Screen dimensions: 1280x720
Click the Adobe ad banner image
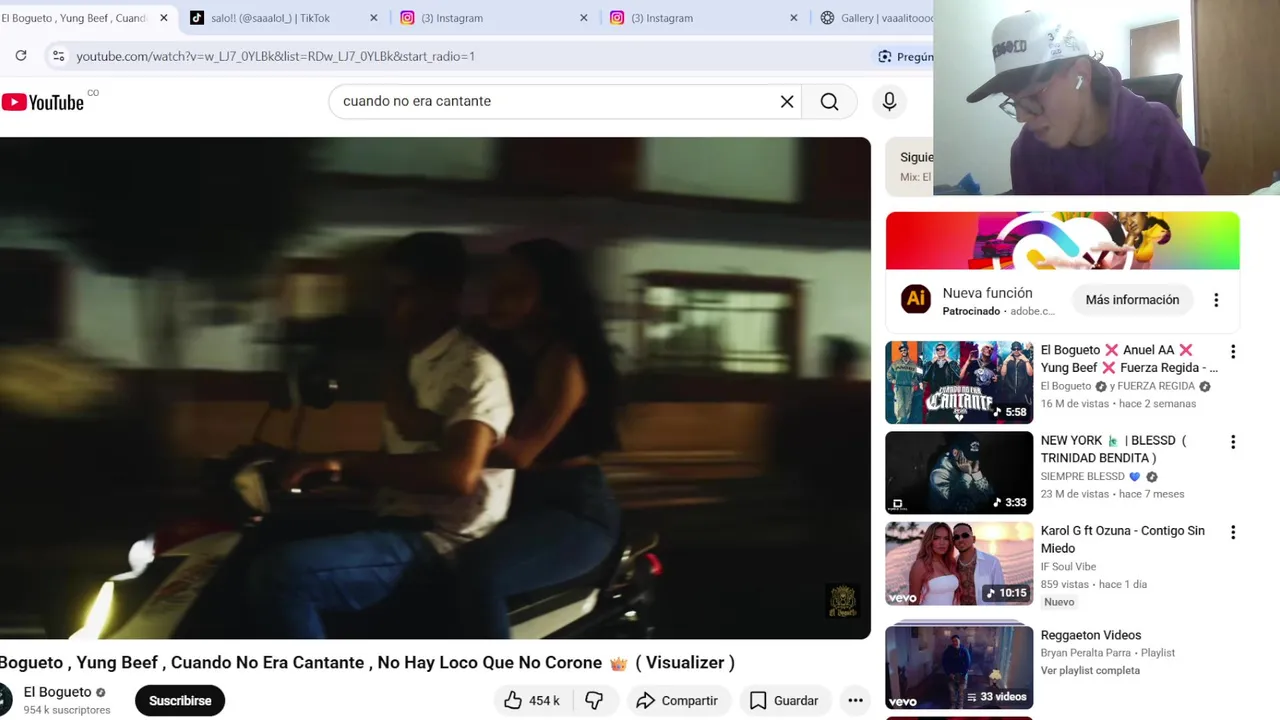[x=1062, y=241]
